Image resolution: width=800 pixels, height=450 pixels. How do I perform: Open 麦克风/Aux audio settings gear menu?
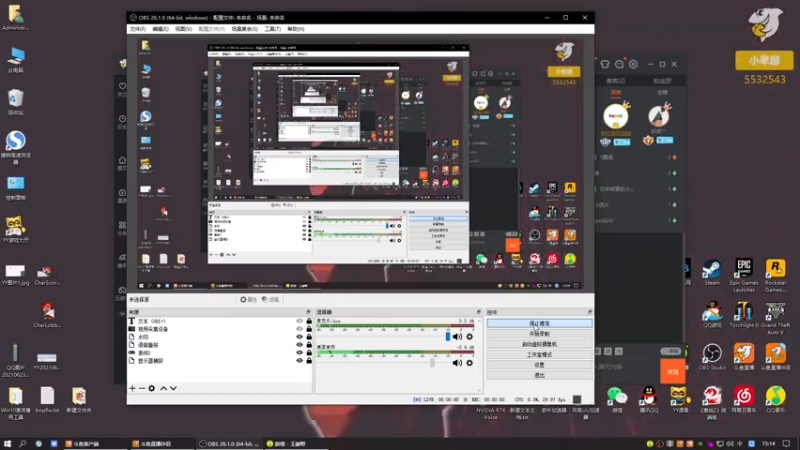pos(469,337)
